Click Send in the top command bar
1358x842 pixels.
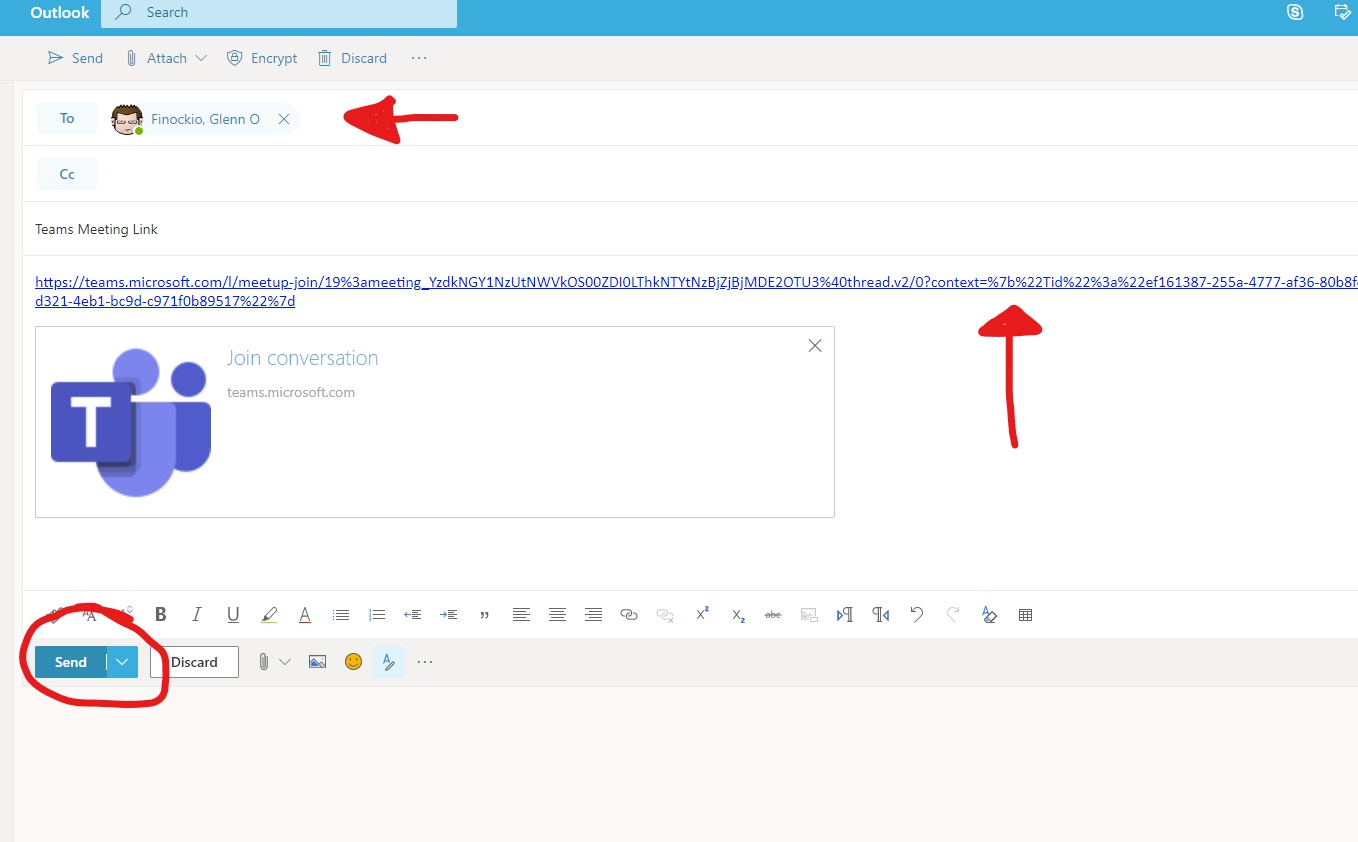coord(75,58)
